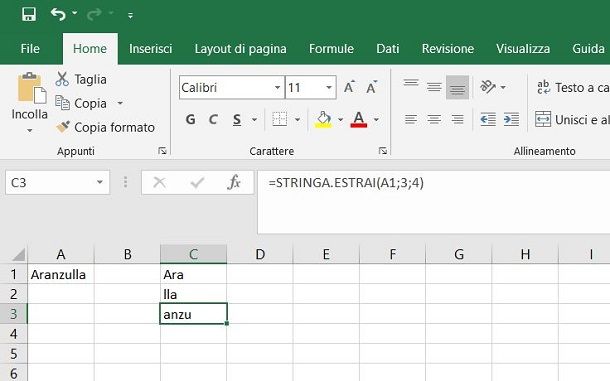The height and width of the screenshot is (381, 610).
Task: Select the Home ribbon tab
Action: (90, 49)
